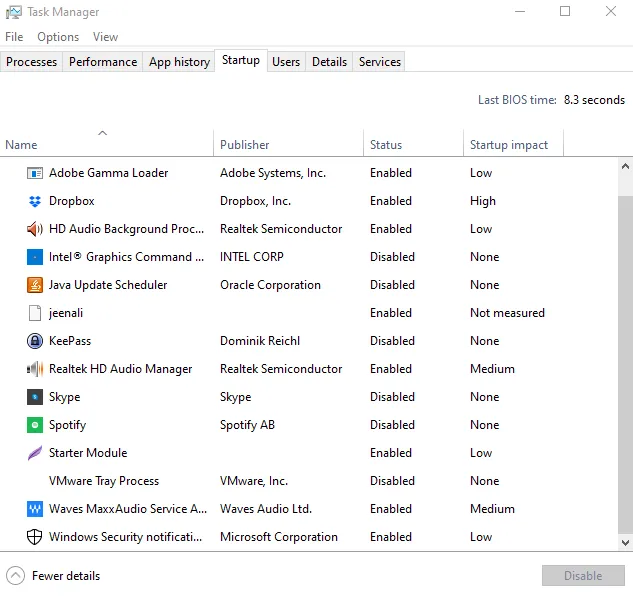Open the Services tab
Image resolution: width=633 pixels, height=597 pixels.
[x=379, y=62]
